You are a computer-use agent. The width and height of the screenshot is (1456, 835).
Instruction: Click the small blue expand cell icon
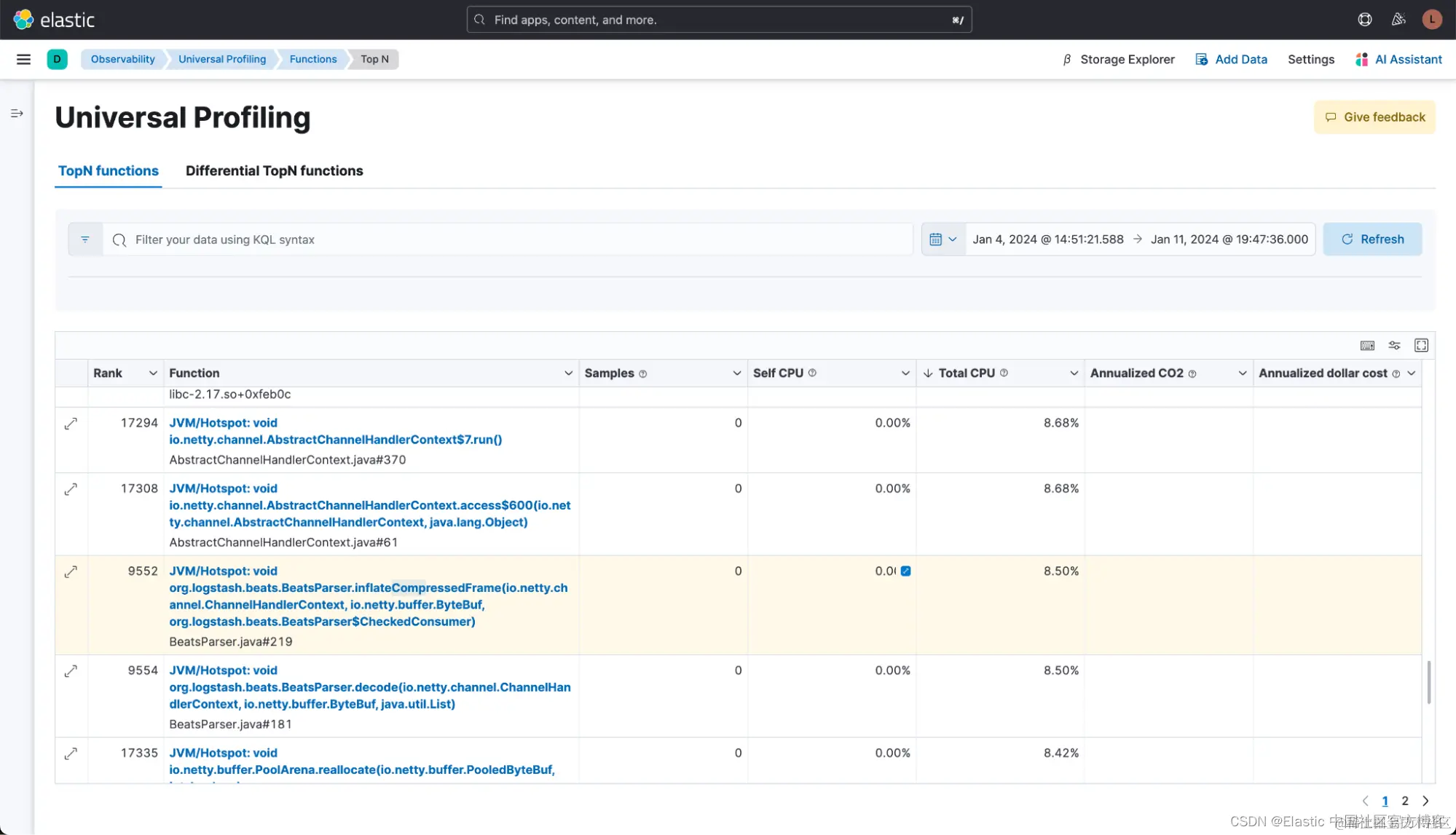905,571
